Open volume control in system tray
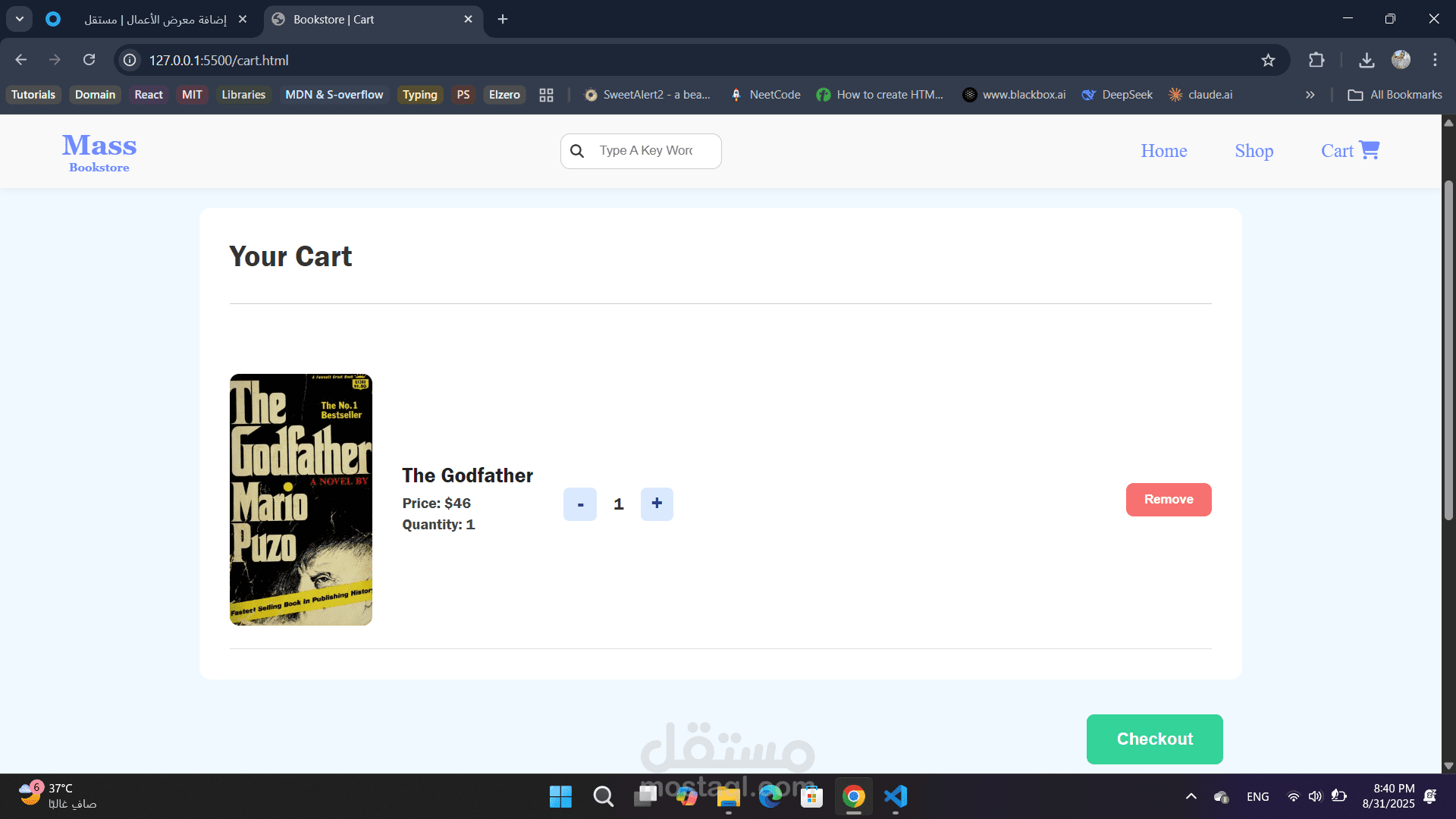This screenshot has width=1456, height=819. click(1315, 796)
